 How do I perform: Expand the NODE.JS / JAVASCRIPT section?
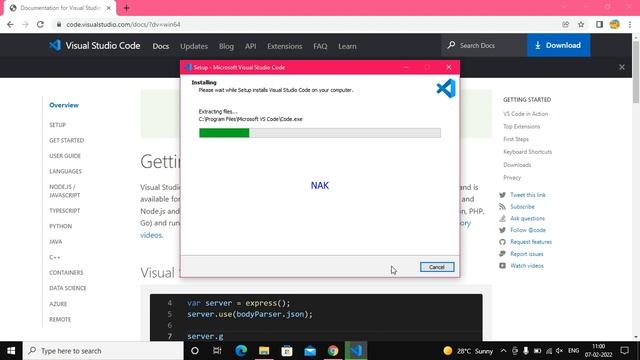pyautogui.click(x=64, y=191)
